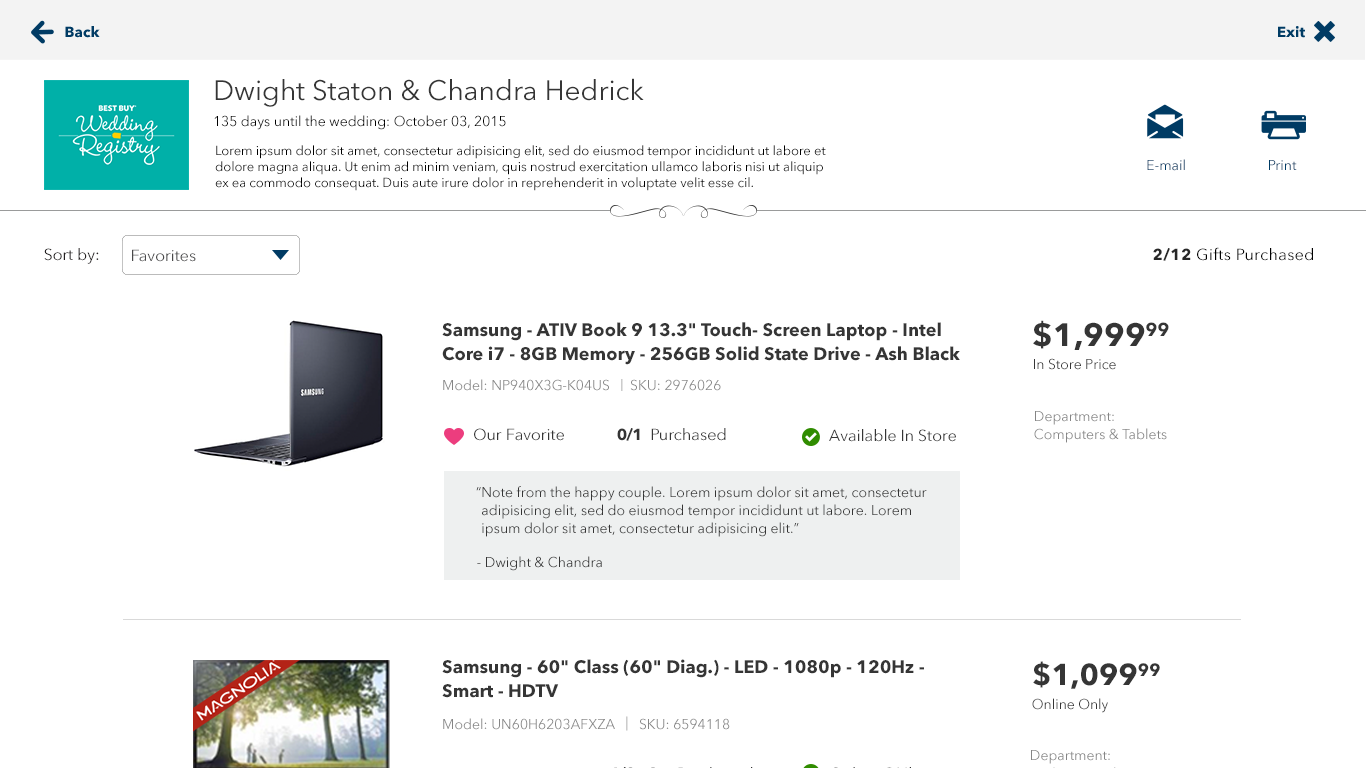Image resolution: width=1366 pixels, height=768 pixels.
Task: Open the Samsung ATIV Book 9 laptop title
Action: coord(700,342)
